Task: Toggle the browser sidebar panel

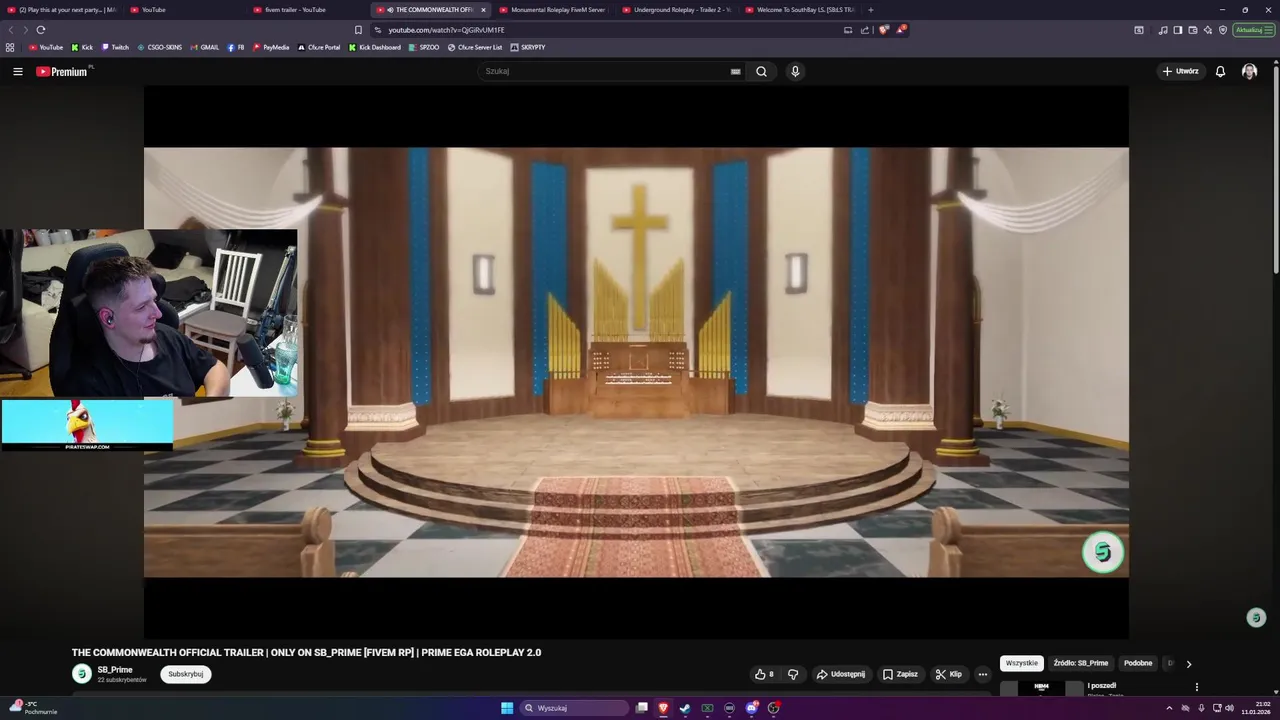Action: pos(1178,30)
